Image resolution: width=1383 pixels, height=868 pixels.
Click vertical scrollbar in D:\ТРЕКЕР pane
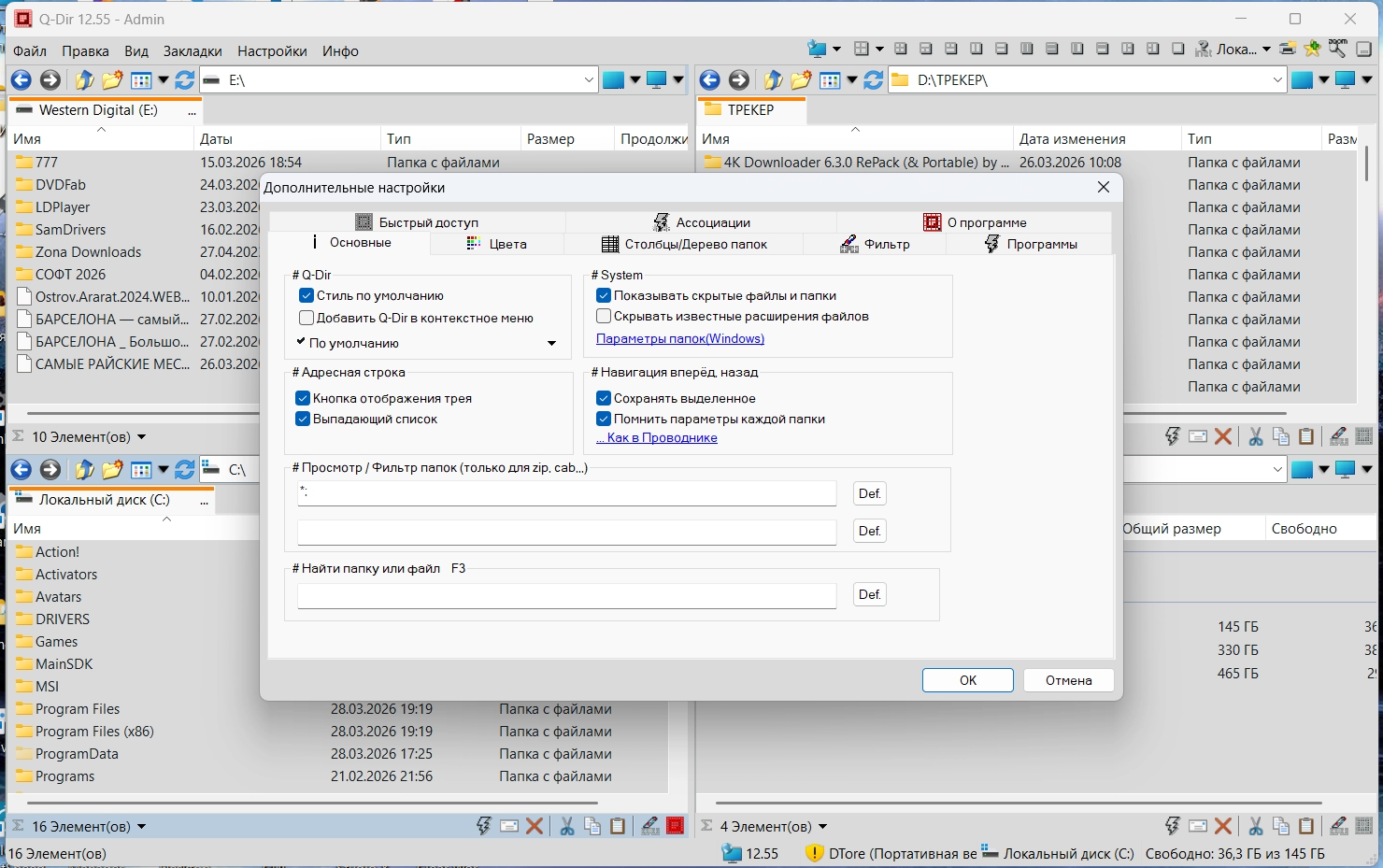[x=1366, y=164]
